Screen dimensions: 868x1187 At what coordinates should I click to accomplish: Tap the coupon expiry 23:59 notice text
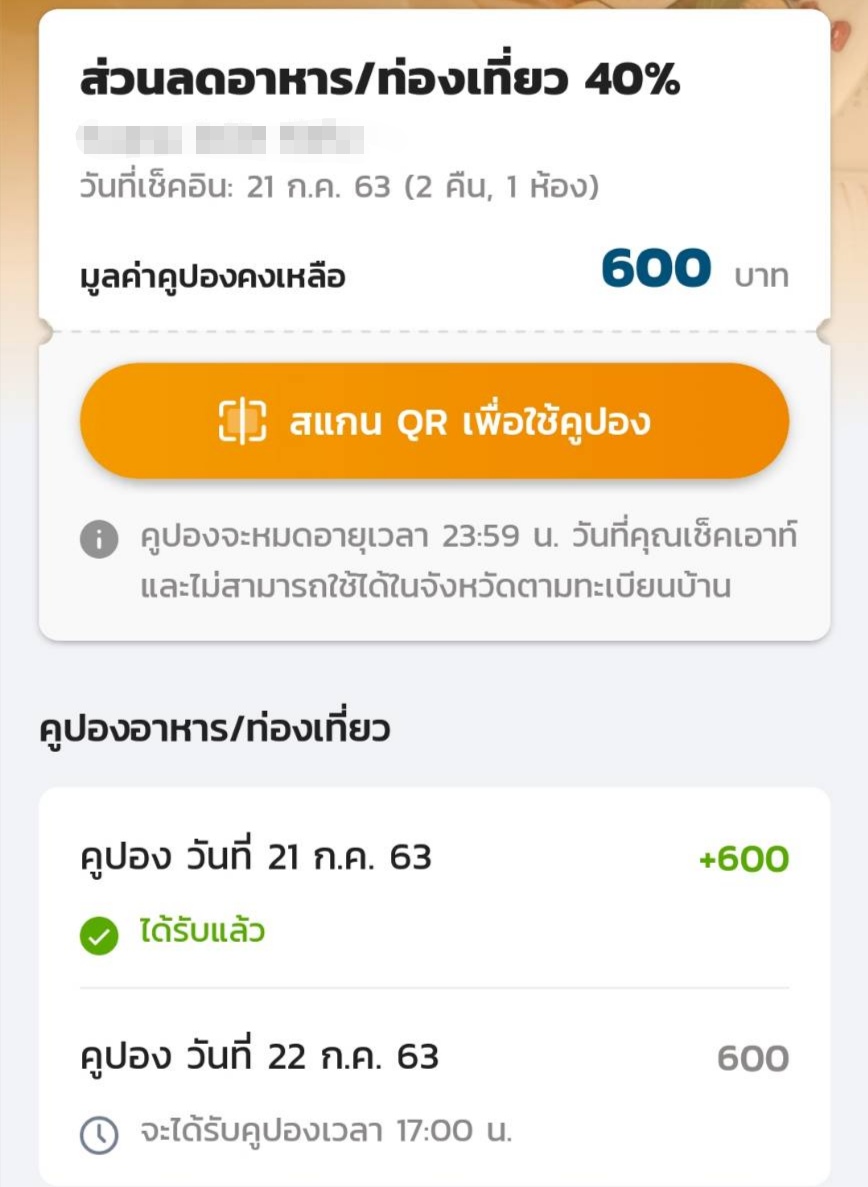pyautogui.click(x=468, y=536)
